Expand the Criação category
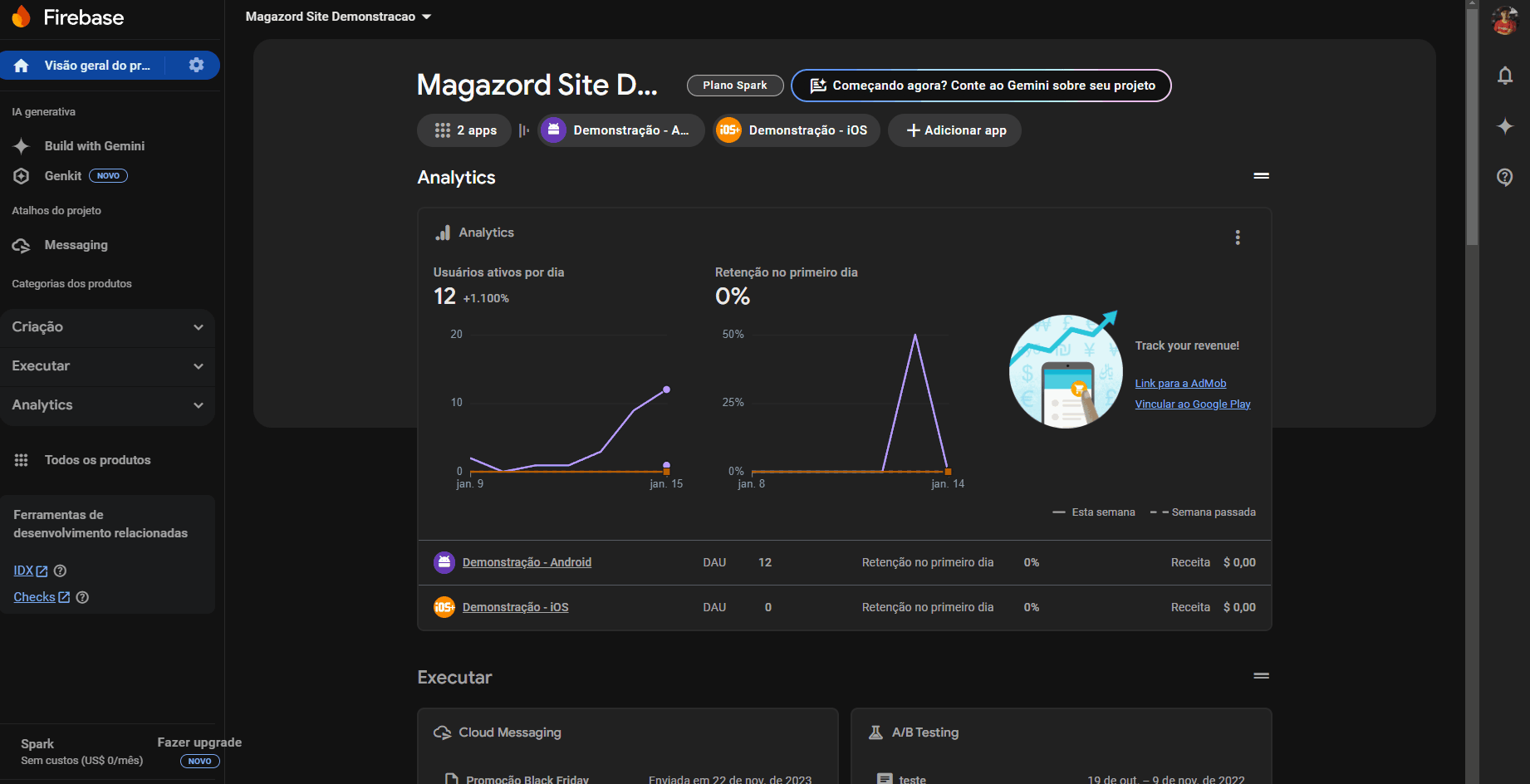The image size is (1530, 784). click(108, 327)
